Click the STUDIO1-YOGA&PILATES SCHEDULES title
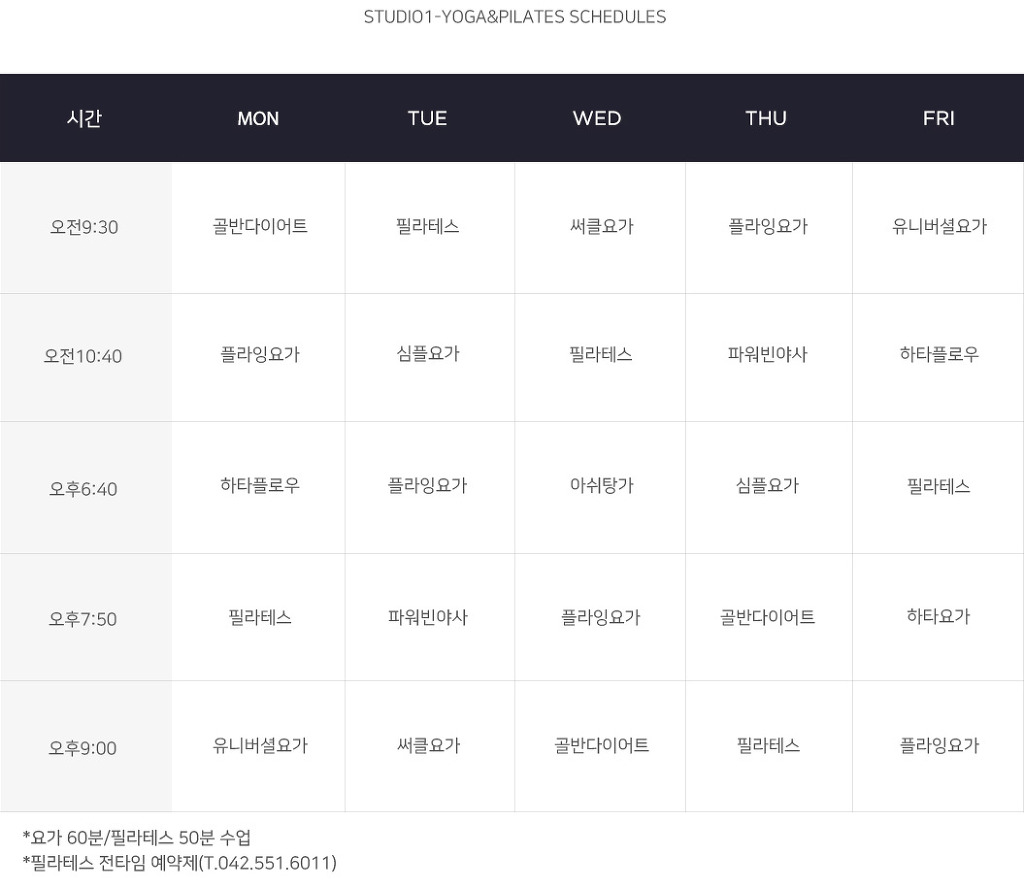The height and width of the screenshot is (888, 1024). coord(515,17)
